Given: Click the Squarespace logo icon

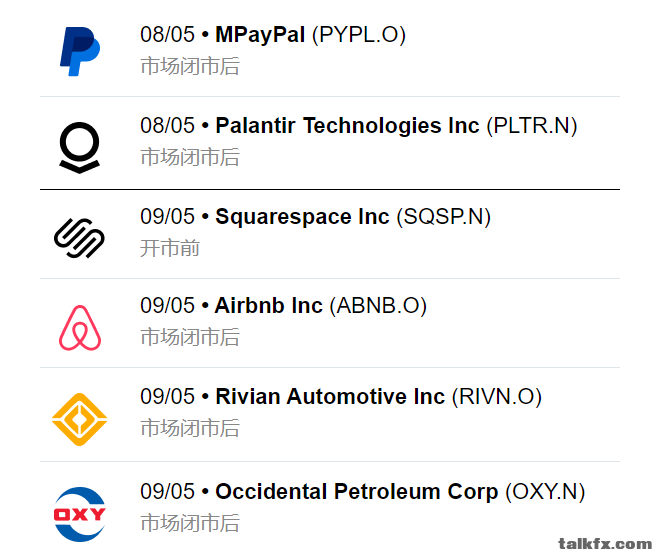Looking at the screenshot, I should (x=79, y=238).
